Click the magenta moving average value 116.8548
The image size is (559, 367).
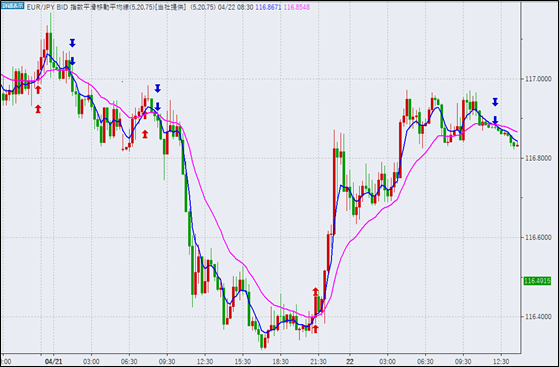coord(297,7)
